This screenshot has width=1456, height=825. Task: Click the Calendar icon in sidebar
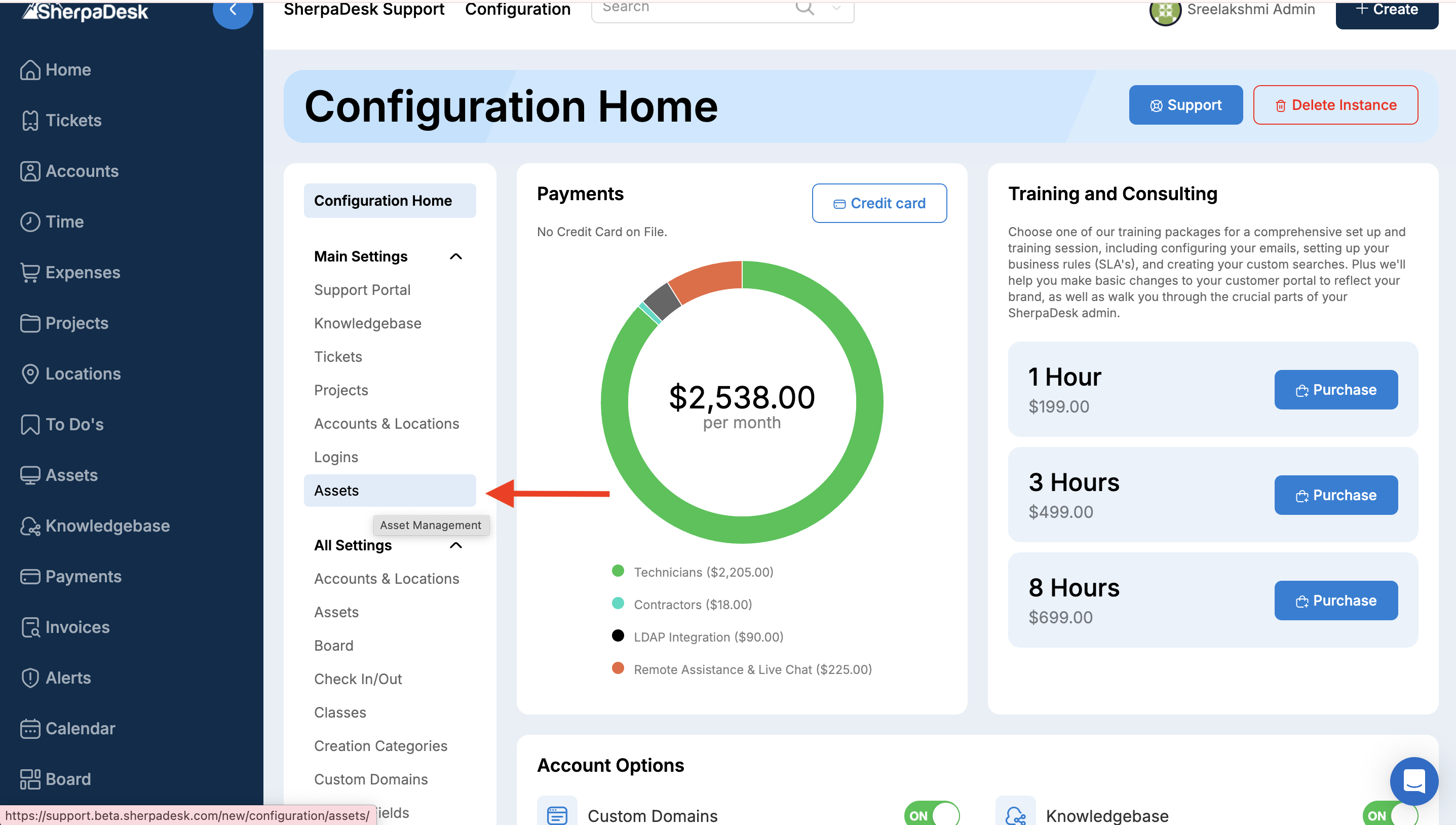[29, 729]
